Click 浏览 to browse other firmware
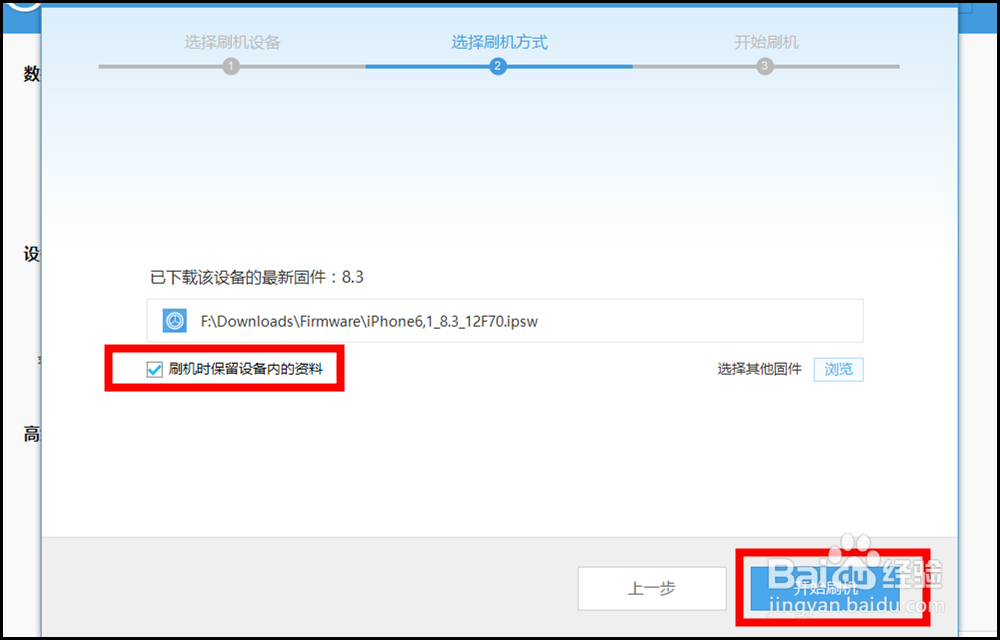Image resolution: width=1000 pixels, height=640 pixels. coord(838,370)
